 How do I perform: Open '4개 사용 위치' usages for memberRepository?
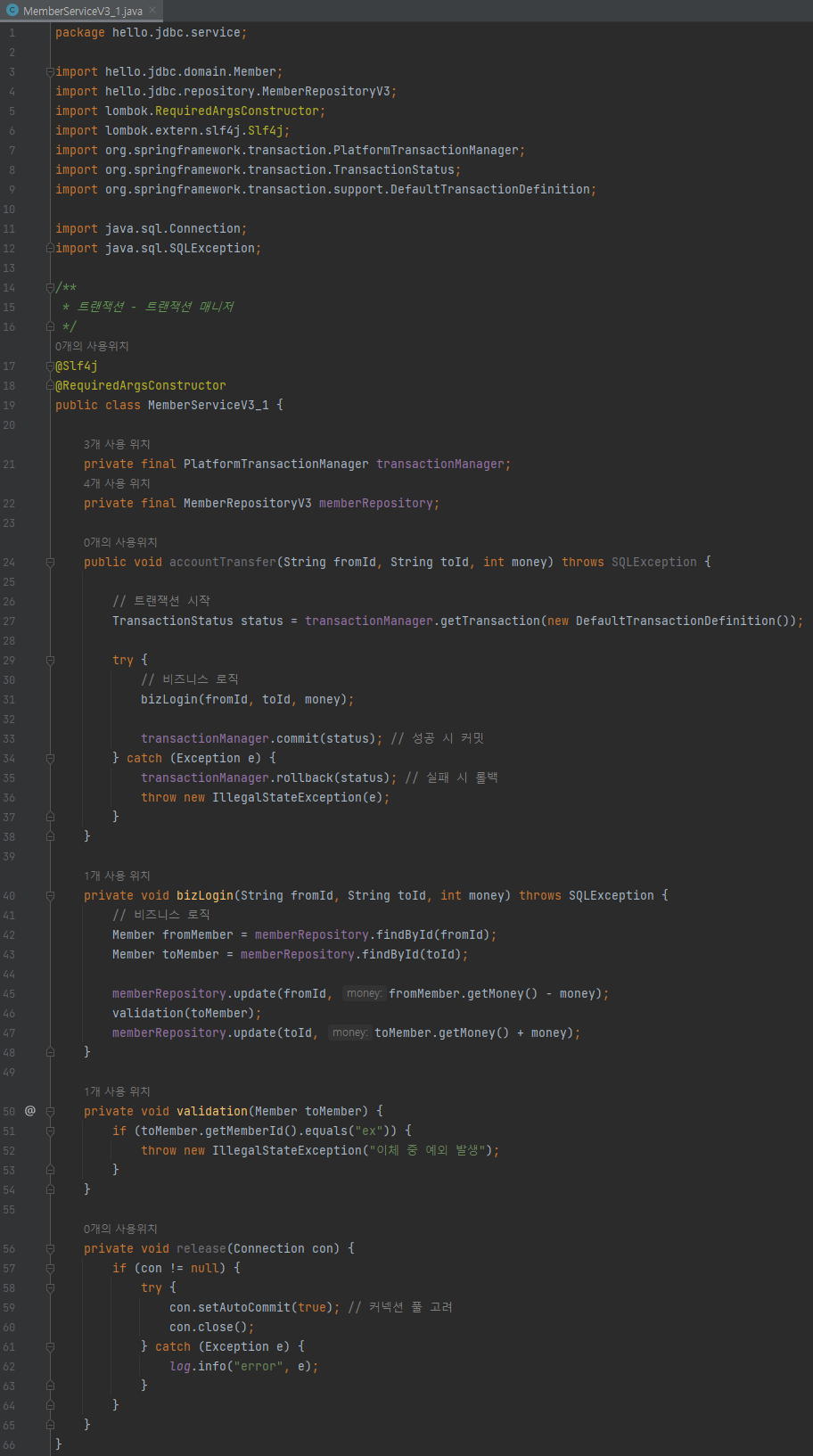[x=117, y=483]
